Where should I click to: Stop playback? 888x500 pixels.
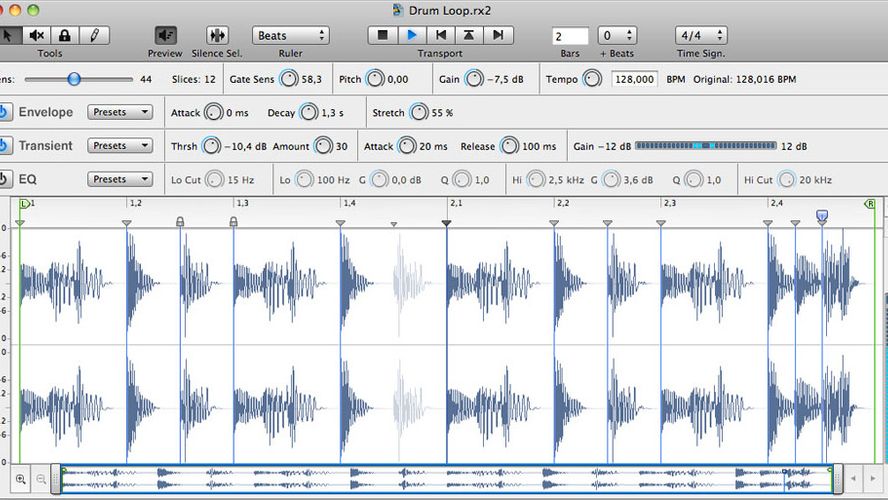(382, 35)
